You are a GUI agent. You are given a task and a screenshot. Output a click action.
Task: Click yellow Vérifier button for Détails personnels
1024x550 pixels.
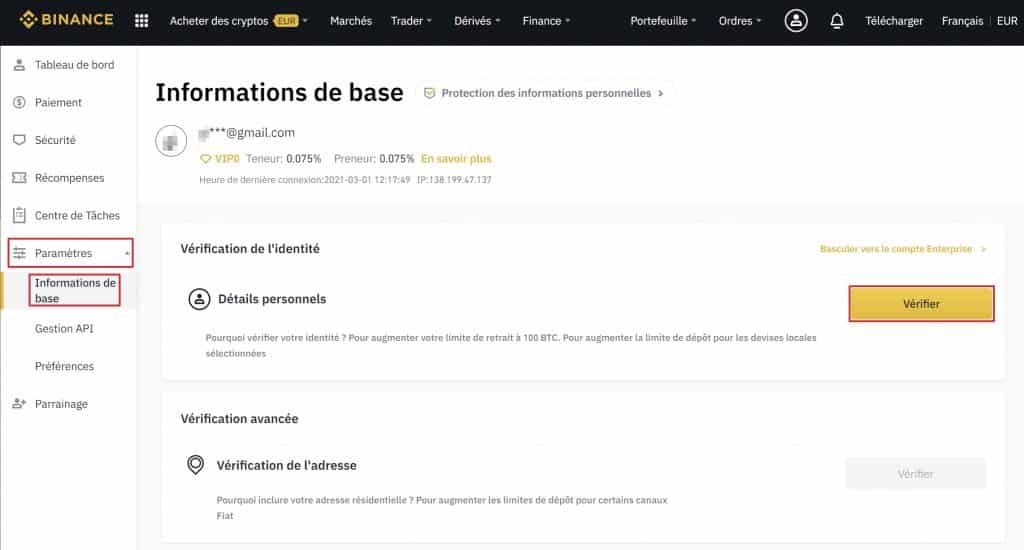921,304
